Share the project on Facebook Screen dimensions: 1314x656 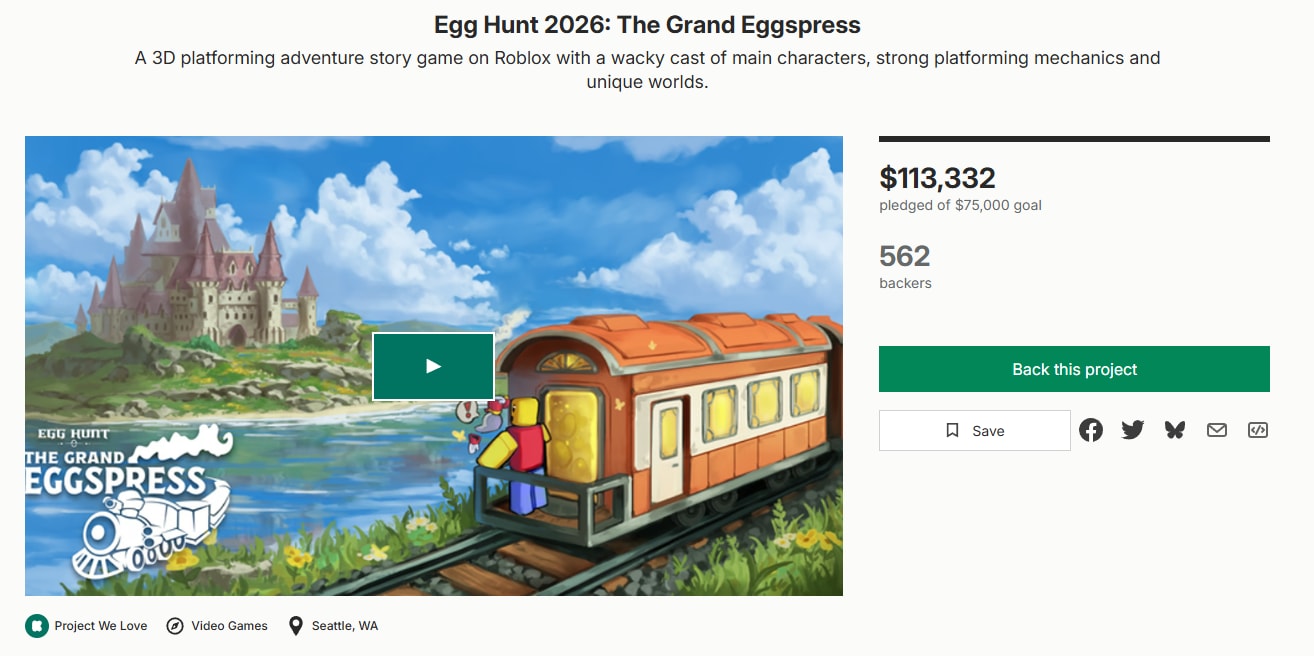pos(1091,430)
